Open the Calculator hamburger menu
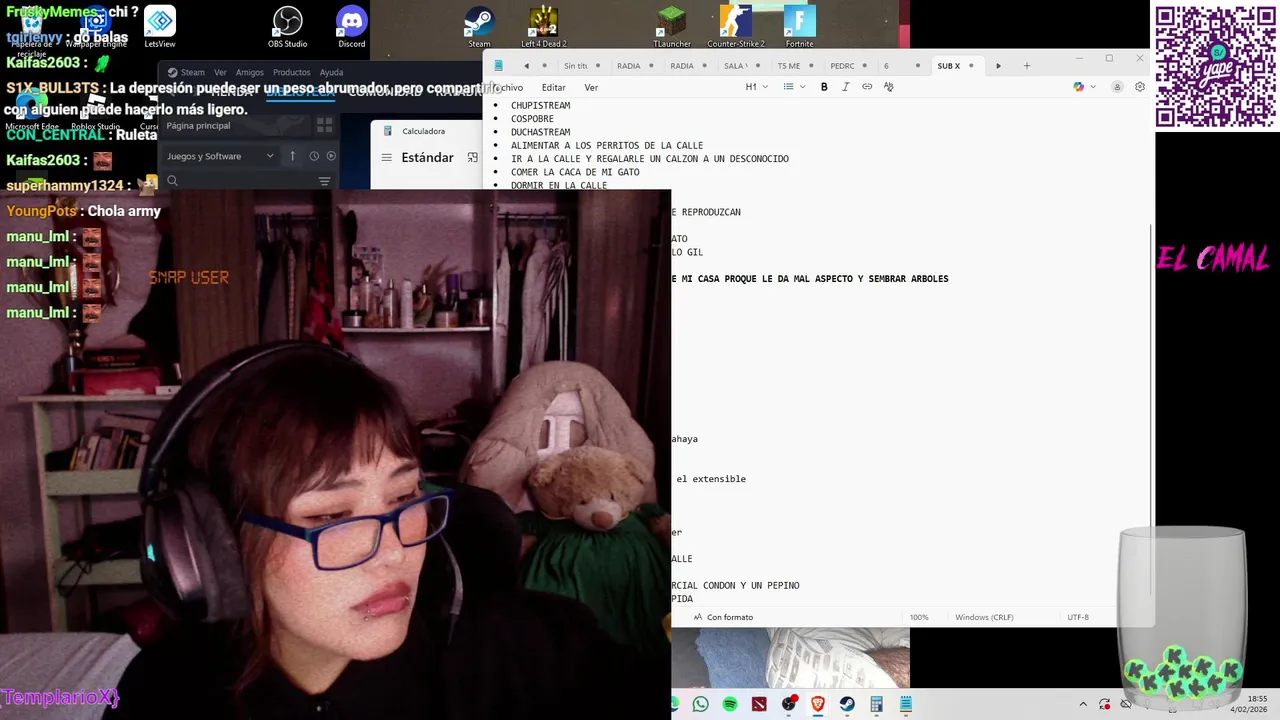1280x720 pixels. coord(386,158)
